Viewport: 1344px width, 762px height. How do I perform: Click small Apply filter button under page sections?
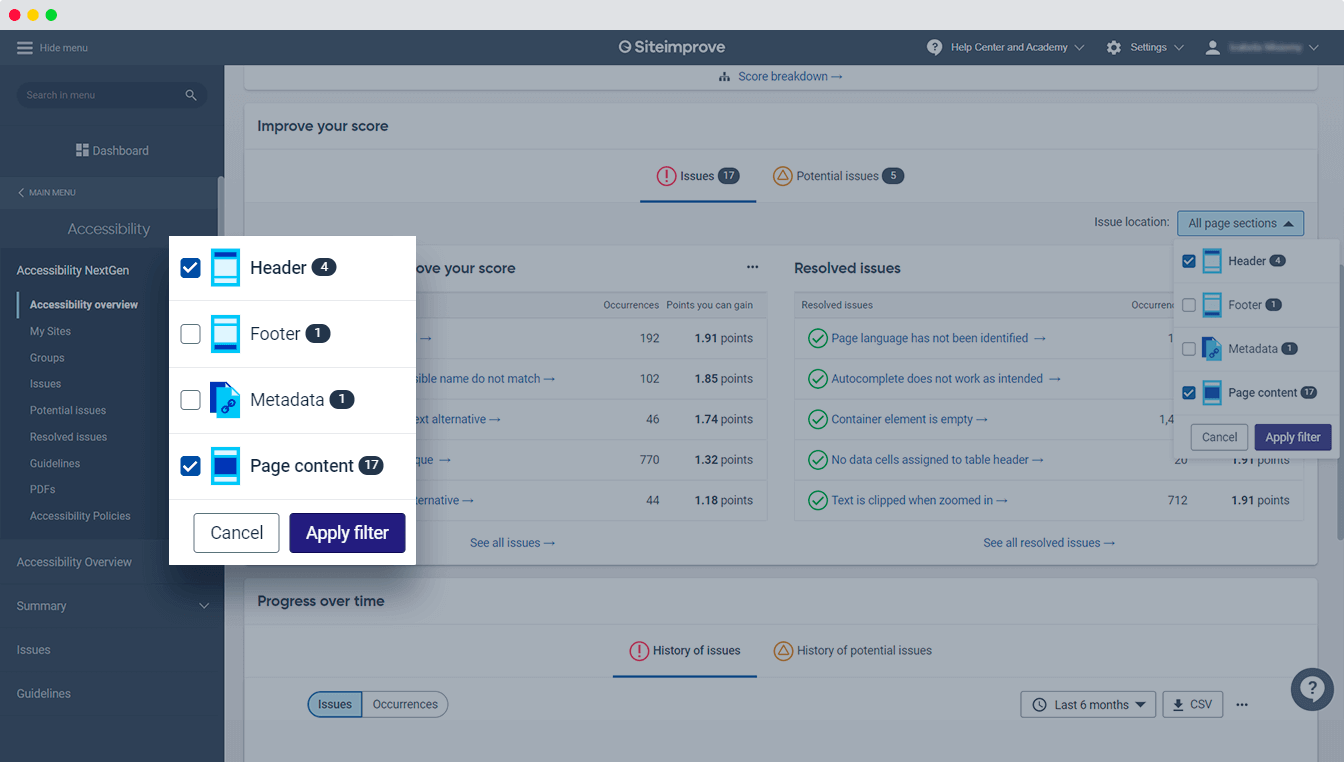tap(1293, 437)
